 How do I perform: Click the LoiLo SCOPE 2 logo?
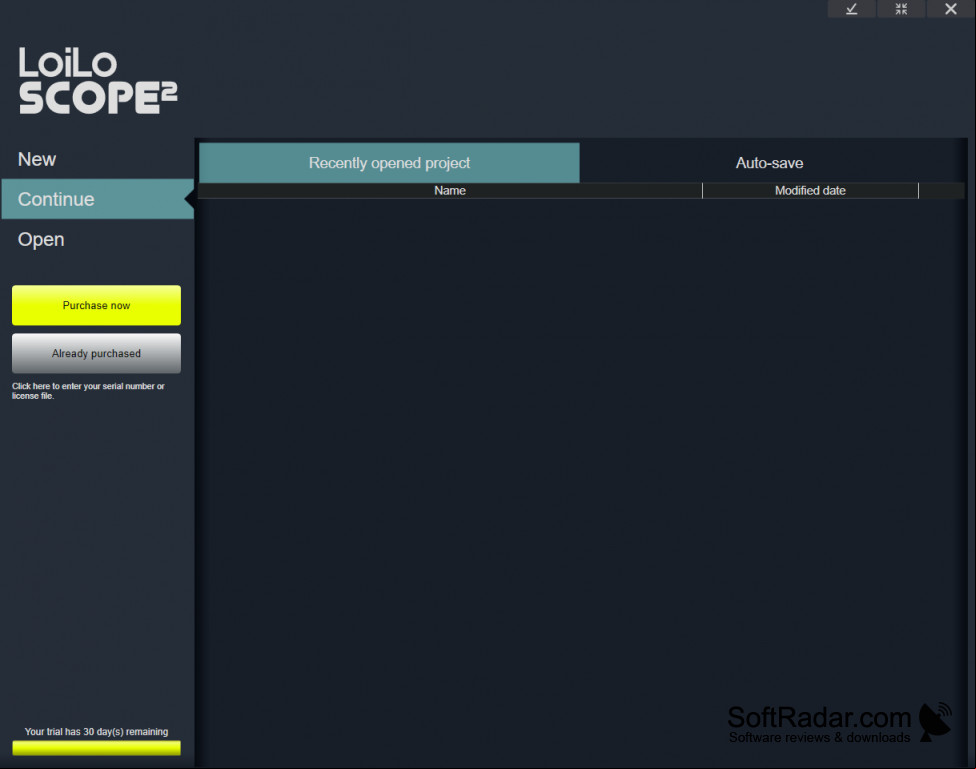pyautogui.click(x=98, y=81)
